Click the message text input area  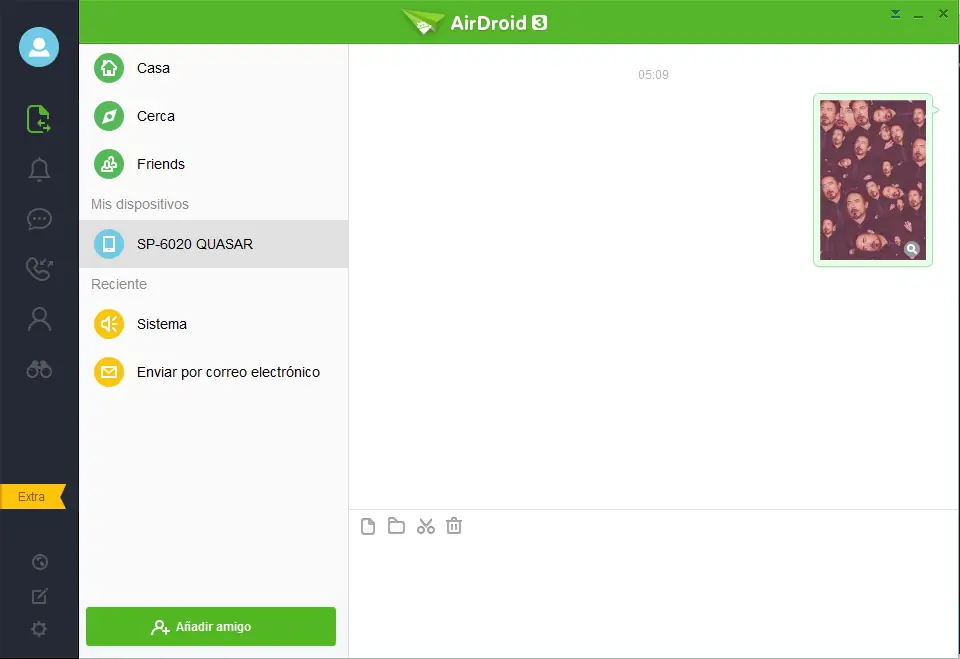pyautogui.click(x=653, y=599)
